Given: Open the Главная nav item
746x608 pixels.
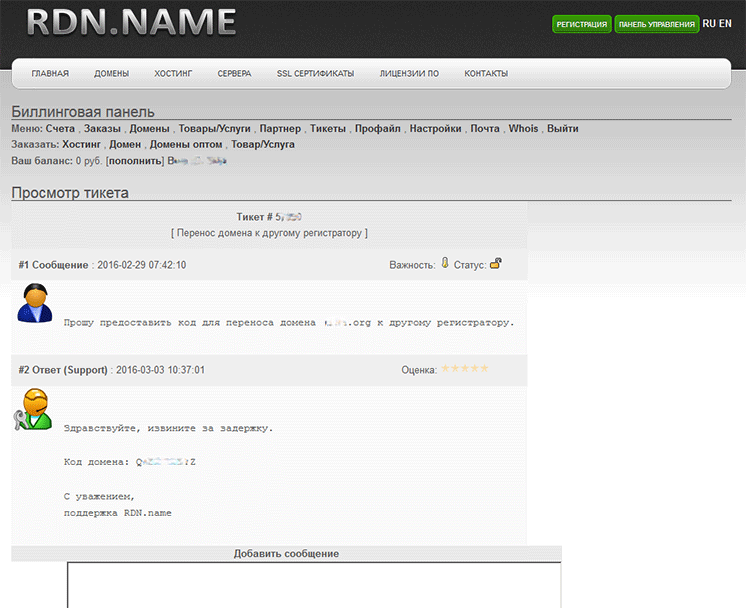Looking at the screenshot, I should [50, 73].
